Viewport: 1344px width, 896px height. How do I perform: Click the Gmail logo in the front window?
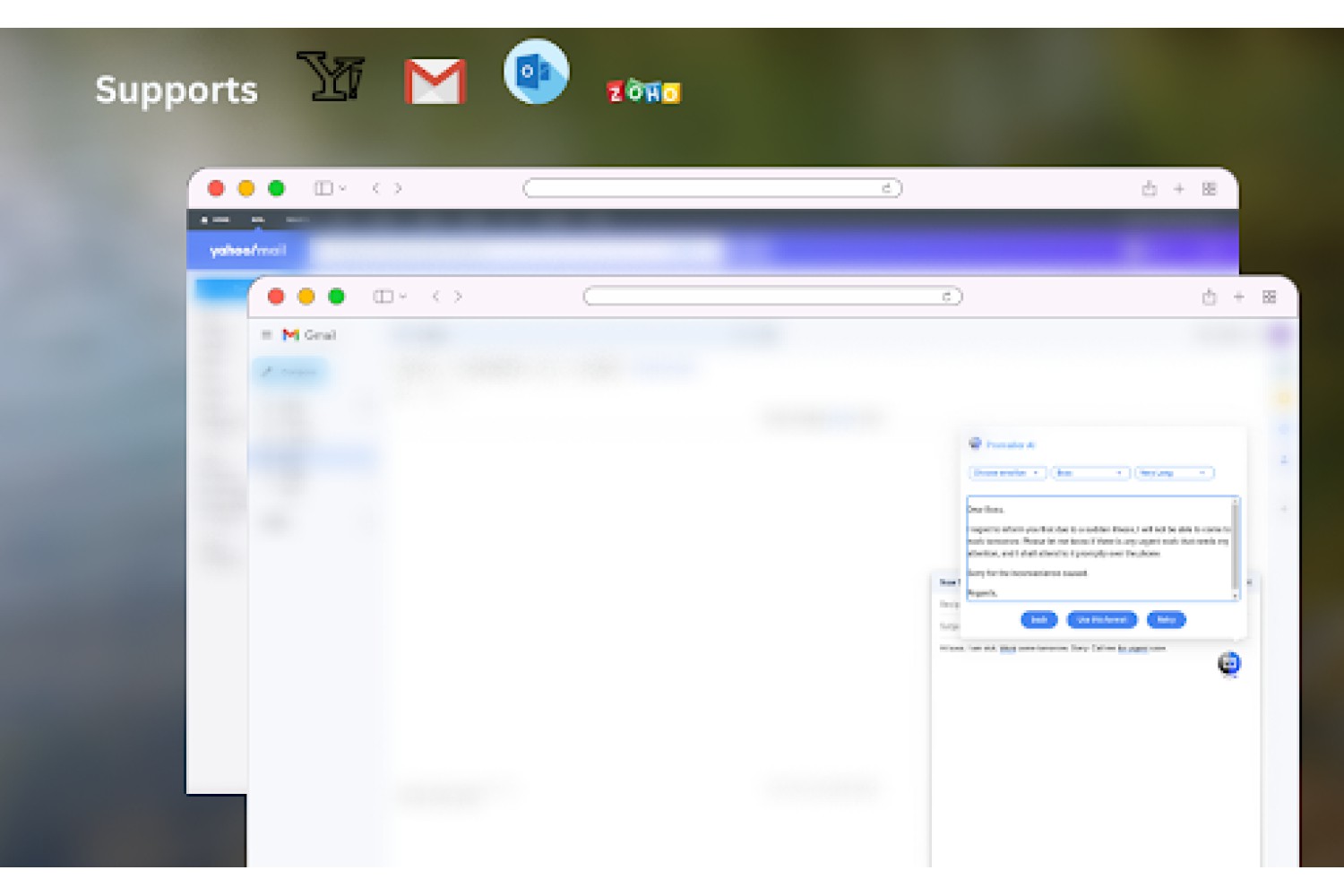(309, 335)
